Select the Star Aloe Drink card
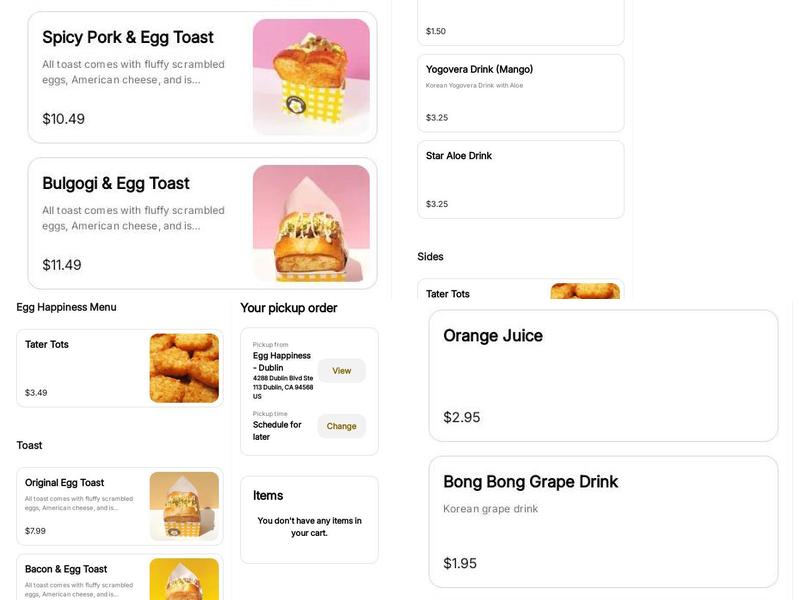The image size is (800, 600). click(520, 179)
